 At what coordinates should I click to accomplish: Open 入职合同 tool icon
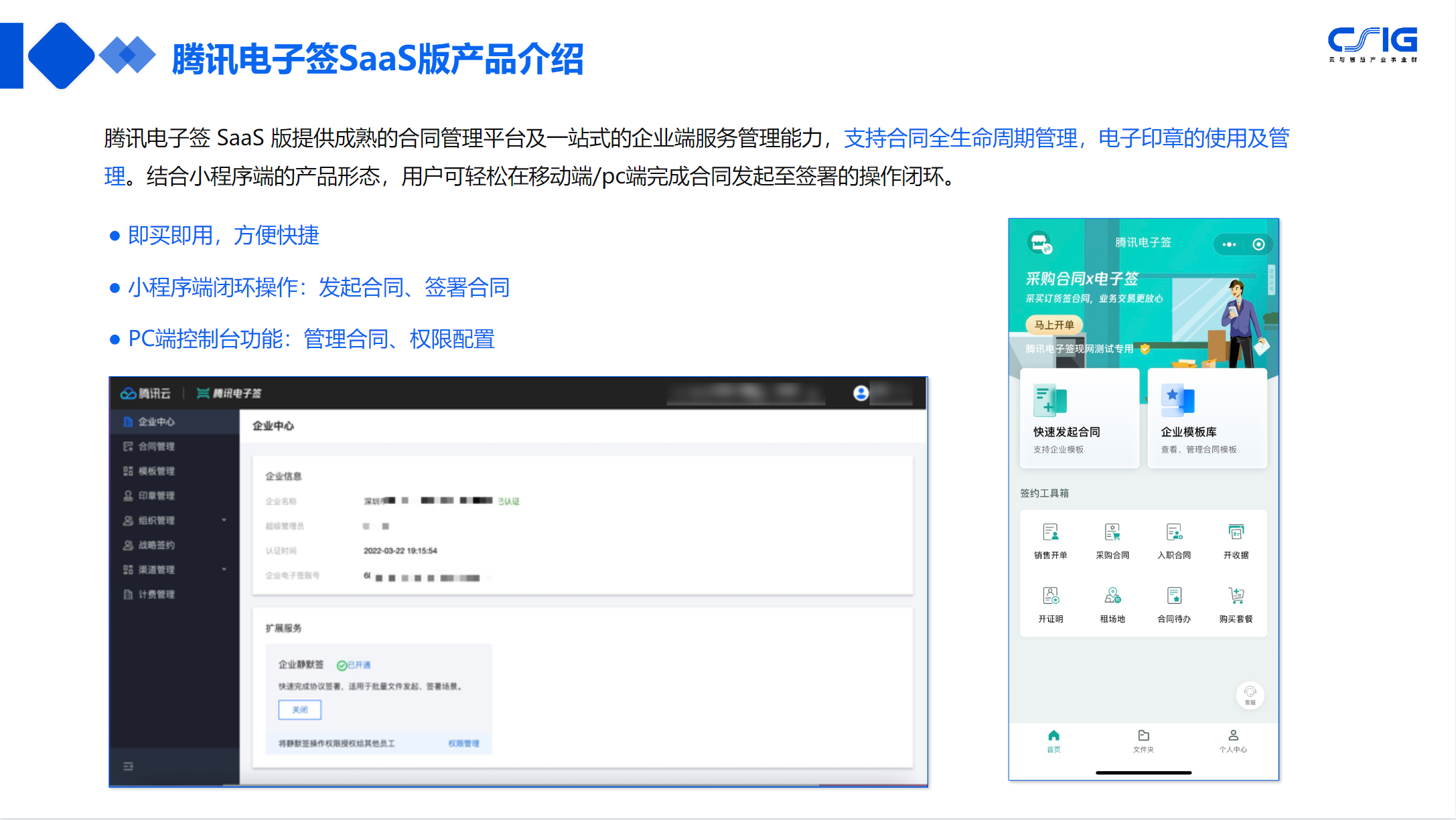coord(1174,533)
